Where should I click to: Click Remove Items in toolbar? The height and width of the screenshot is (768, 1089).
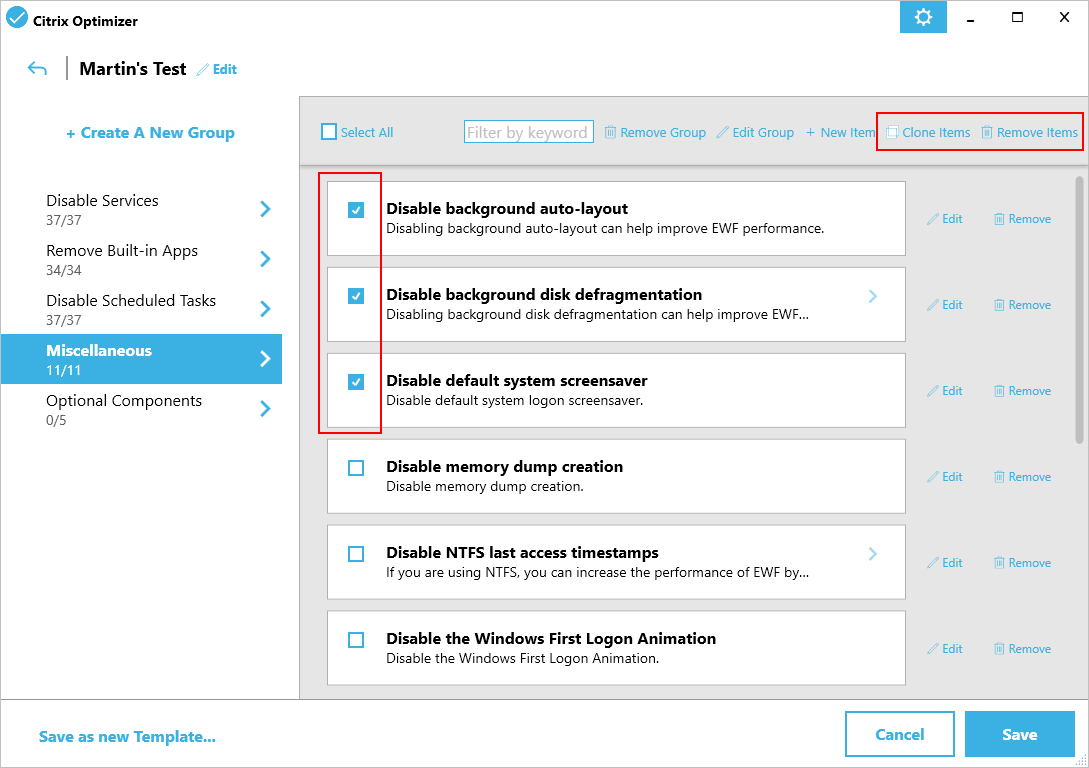click(1029, 133)
